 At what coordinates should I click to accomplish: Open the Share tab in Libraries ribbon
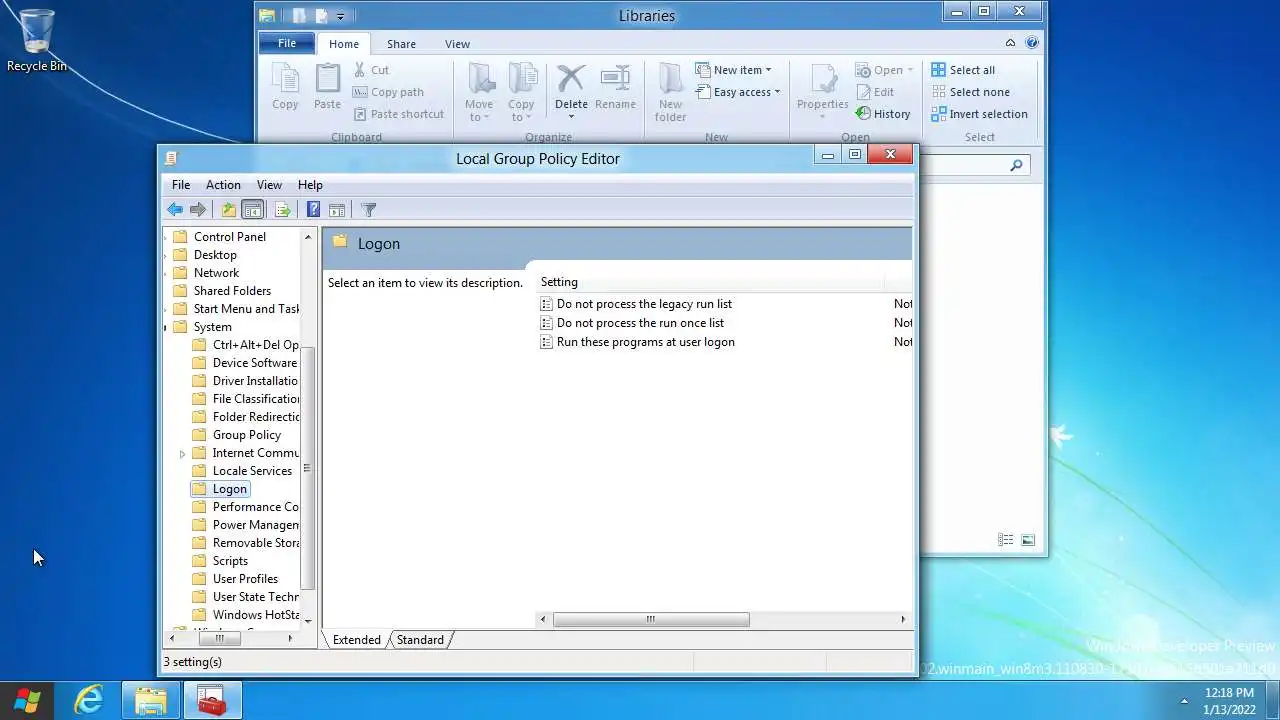[x=401, y=44]
